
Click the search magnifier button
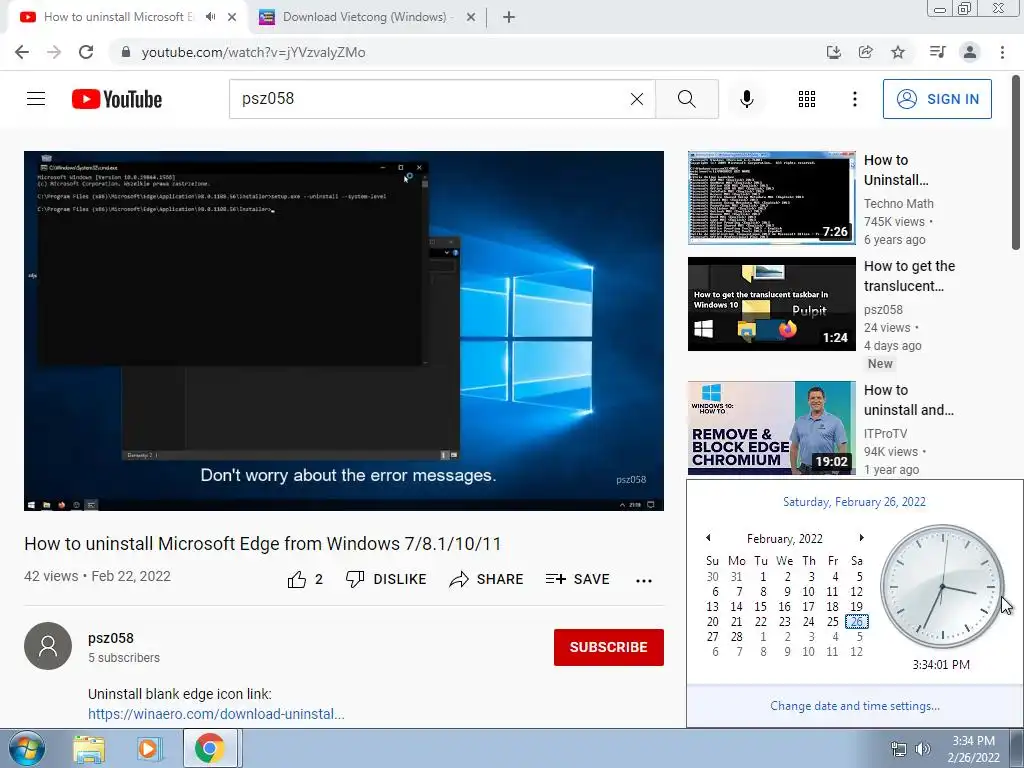pos(686,99)
